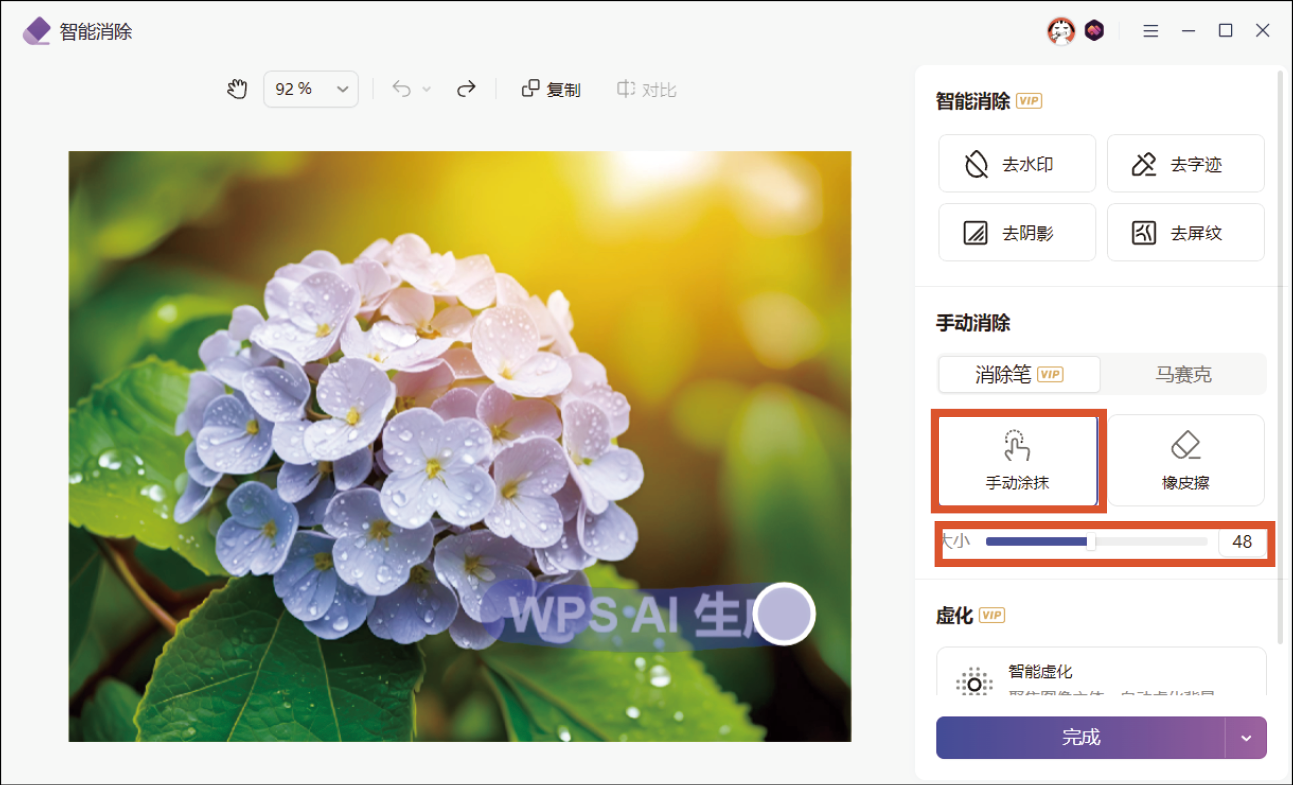Switch to 橡皮擦 eraser mode
The width and height of the screenshot is (1293, 785).
click(1186, 461)
